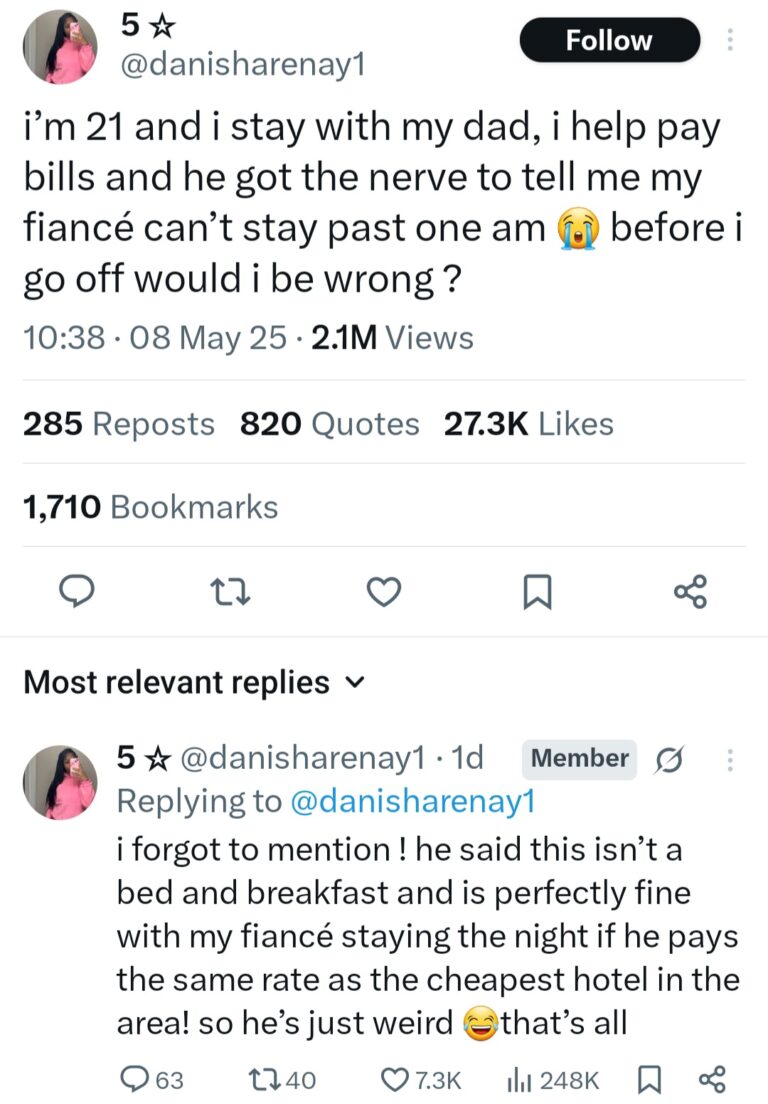Open the 820 Quotes list

click(329, 424)
